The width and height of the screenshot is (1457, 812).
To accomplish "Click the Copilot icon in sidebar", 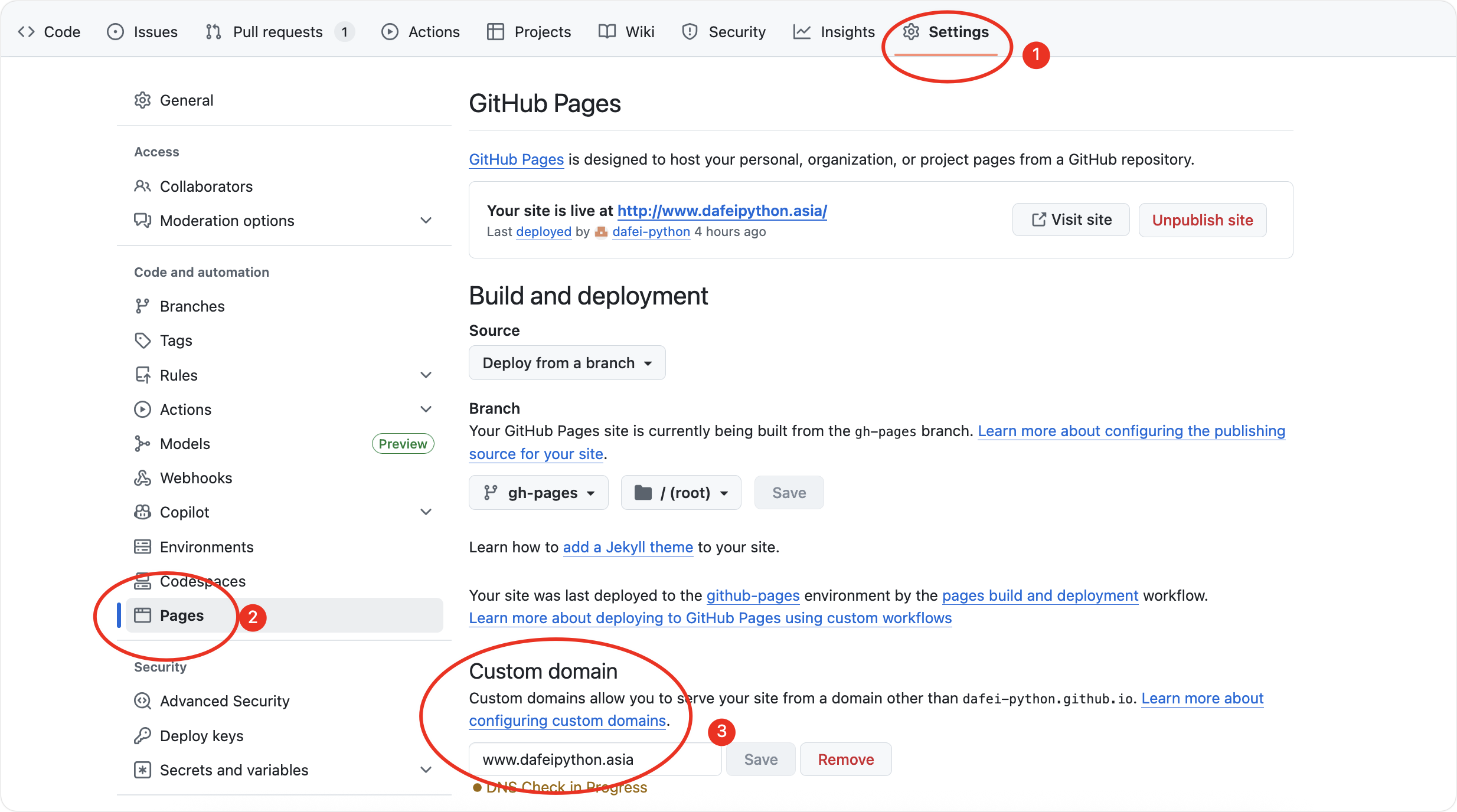I will [142, 512].
